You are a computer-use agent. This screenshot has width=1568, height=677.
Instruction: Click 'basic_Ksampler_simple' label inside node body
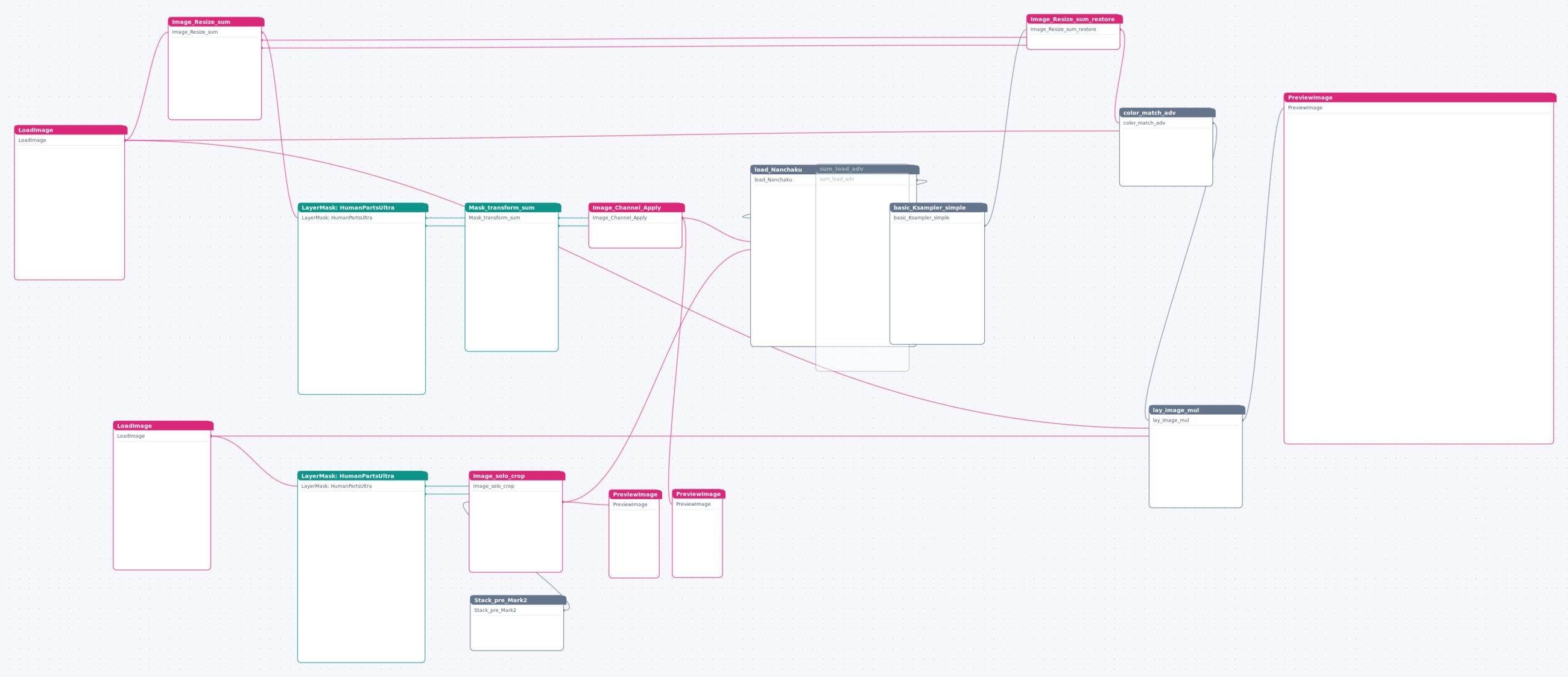[921, 218]
